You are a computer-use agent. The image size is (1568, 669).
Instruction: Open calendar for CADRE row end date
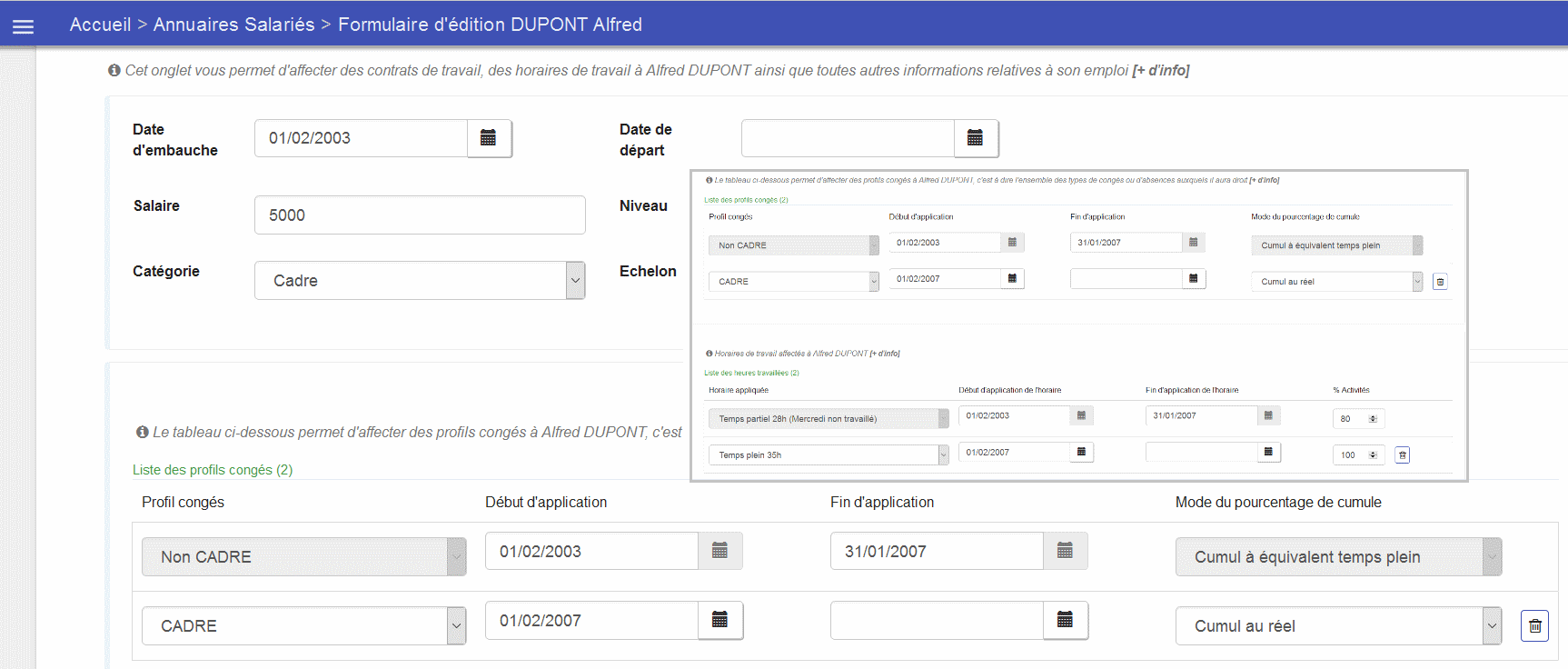click(x=1065, y=620)
